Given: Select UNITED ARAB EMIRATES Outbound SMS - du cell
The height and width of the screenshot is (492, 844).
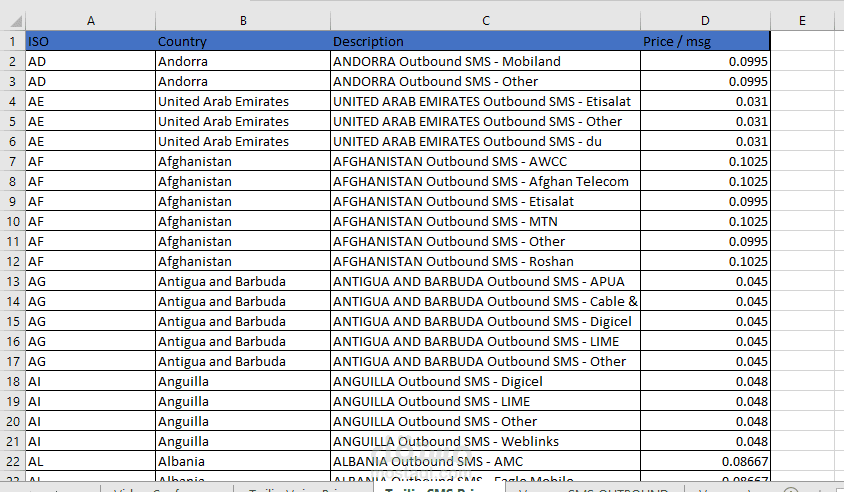Looking at the screenshot, I should tap(486, 142).
